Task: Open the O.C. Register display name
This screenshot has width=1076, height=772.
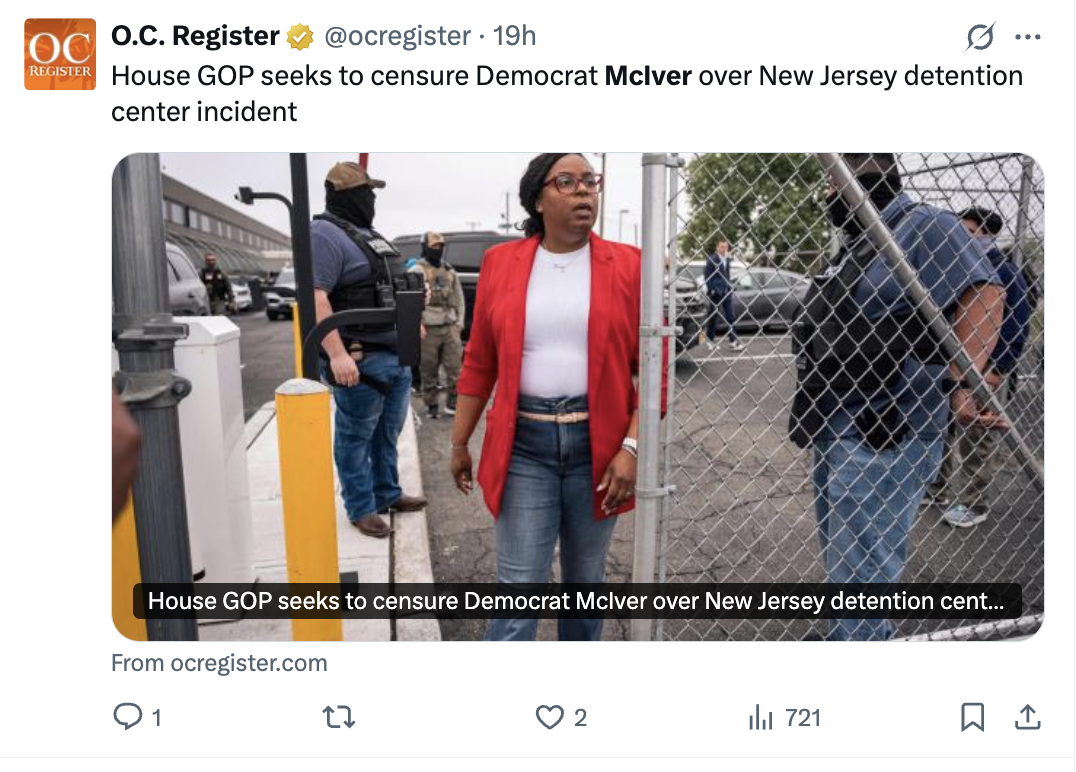Action: click(195, 36)
